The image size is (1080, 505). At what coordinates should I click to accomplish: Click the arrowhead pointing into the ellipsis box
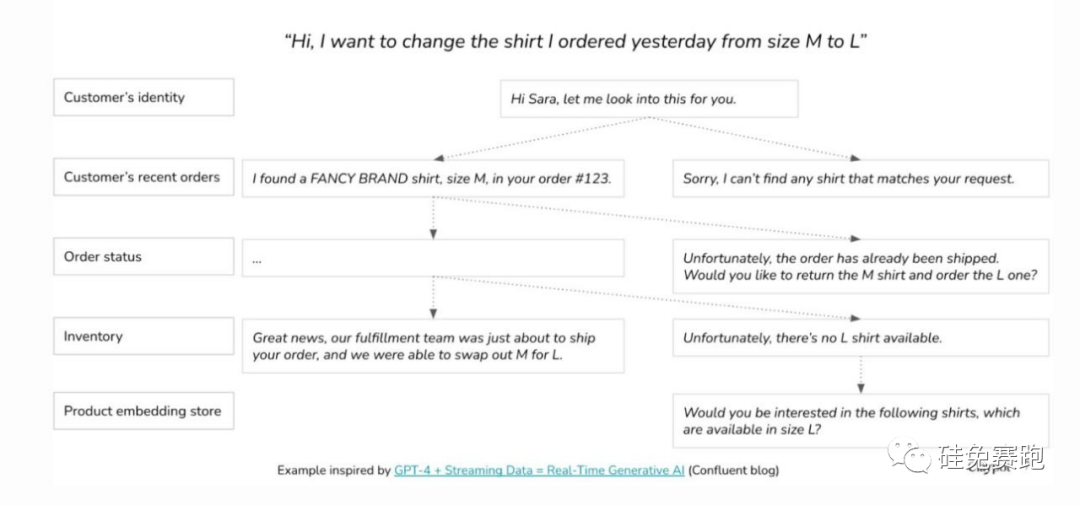[x=433, y=233]
